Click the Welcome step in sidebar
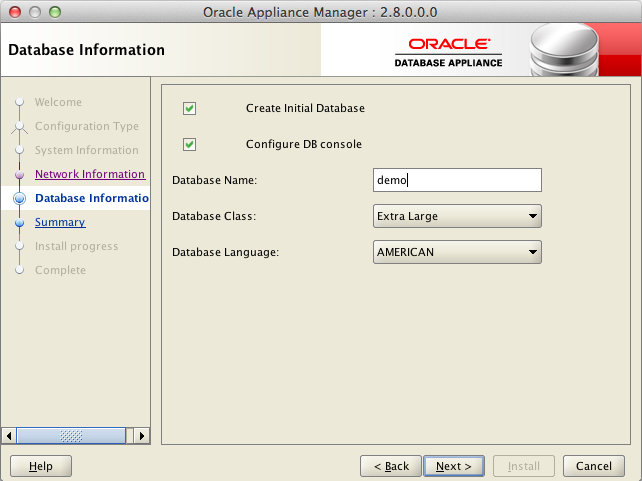This screenshot has width=642, height=481. point(58,102)
